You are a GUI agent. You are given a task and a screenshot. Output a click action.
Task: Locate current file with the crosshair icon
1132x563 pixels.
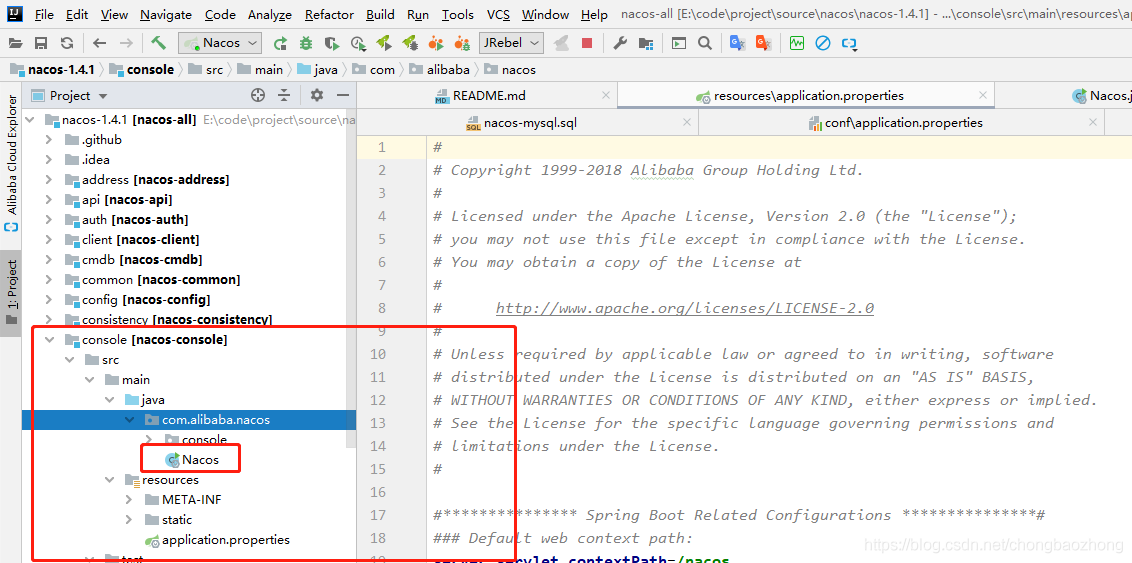tap(258, 95)
